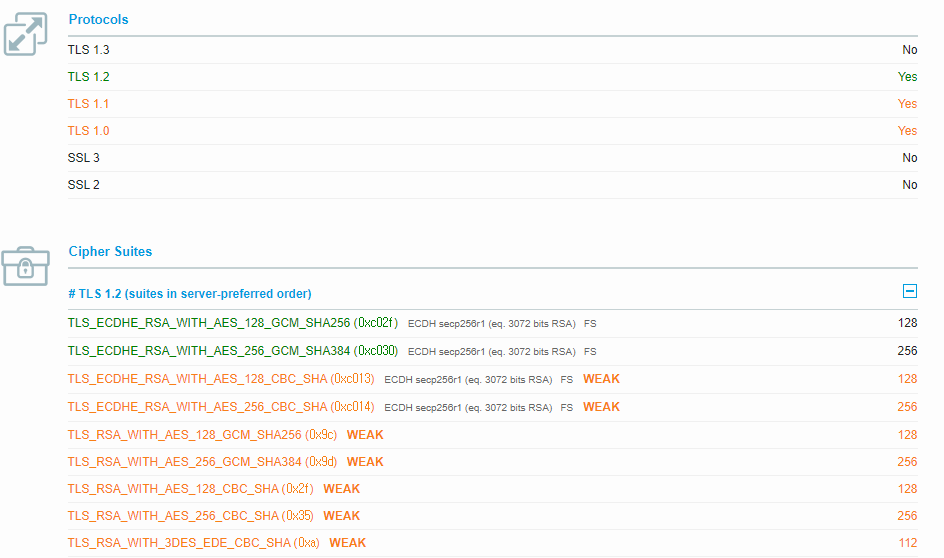This screenshot has width=944, height=558.
Task: Select the SSL 2 protocol label
Action: [x=84, y=185]
